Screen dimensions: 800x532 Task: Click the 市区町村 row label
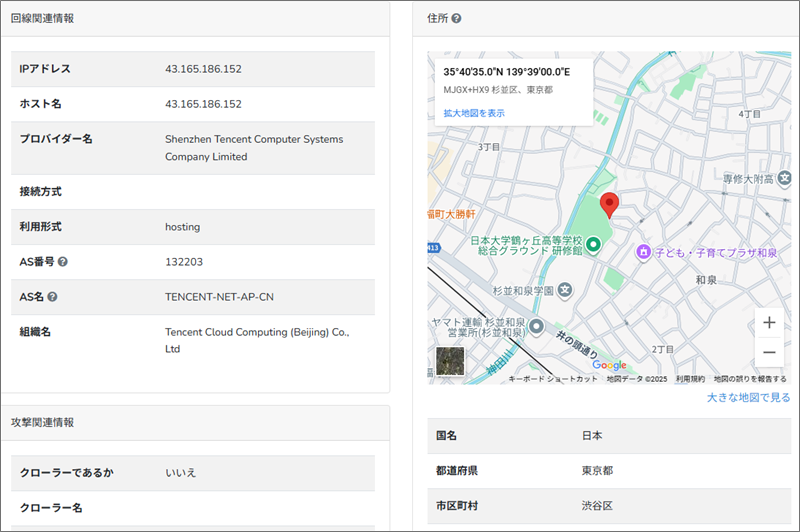457,505
